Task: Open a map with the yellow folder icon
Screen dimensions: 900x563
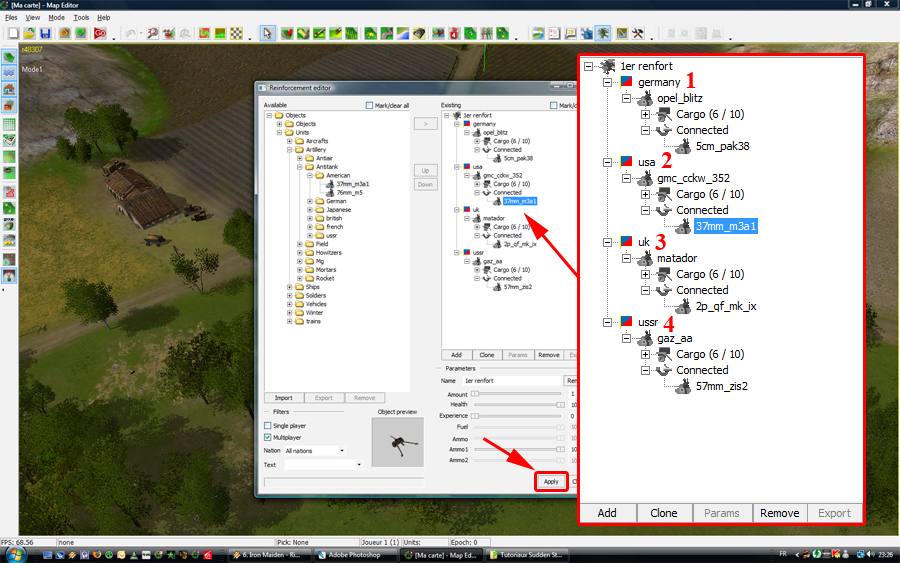Action: coord(30,33)
